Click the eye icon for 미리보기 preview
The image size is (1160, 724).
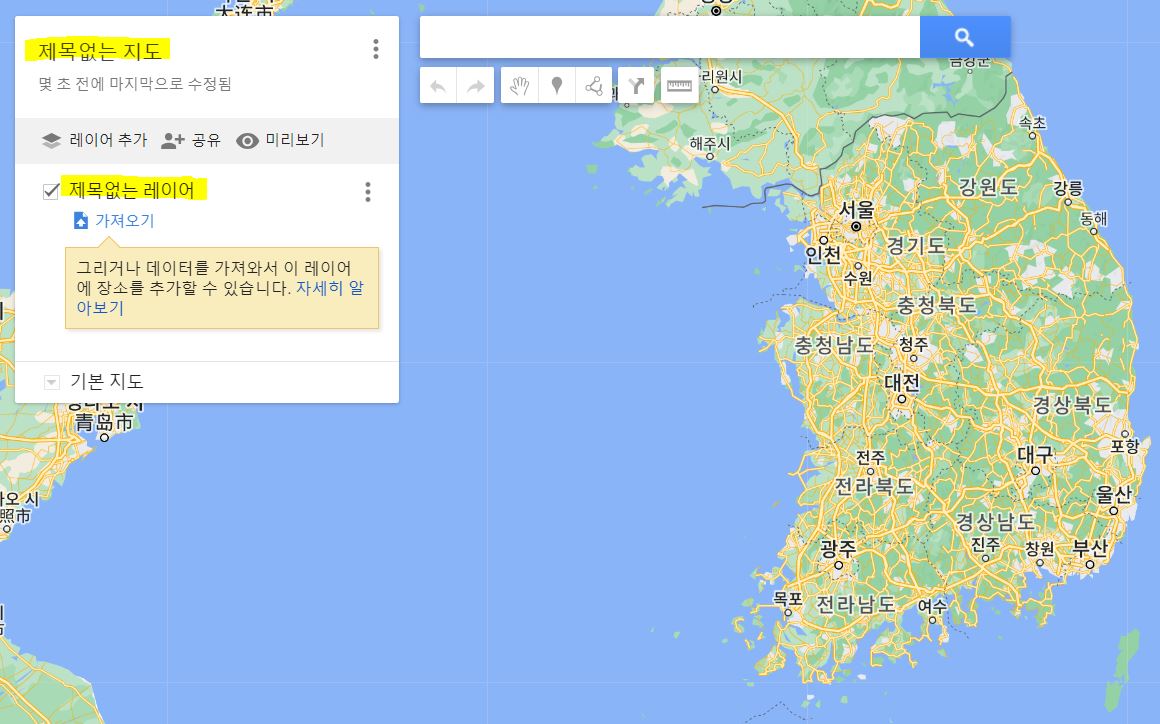tap(246, 140)
